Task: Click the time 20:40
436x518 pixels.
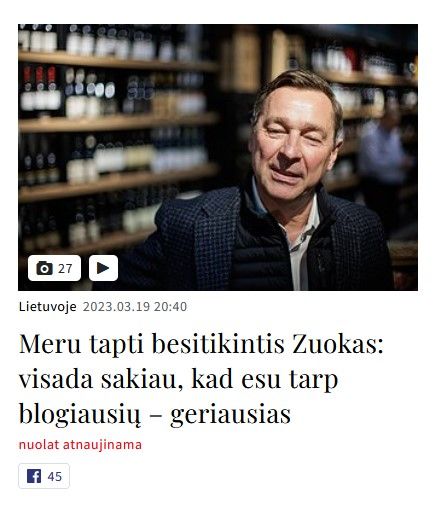Action: click(x=170, y=307)
